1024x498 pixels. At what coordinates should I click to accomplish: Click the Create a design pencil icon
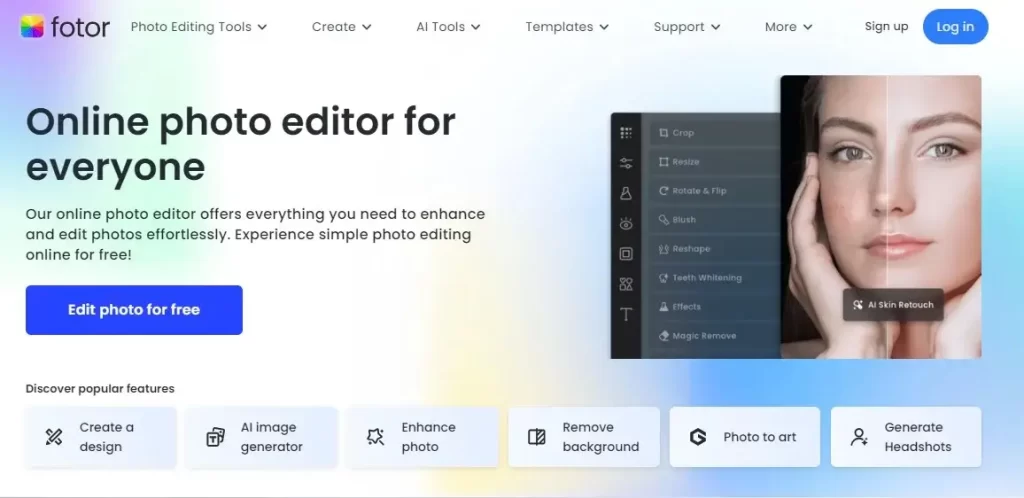(x=54, y=437)
